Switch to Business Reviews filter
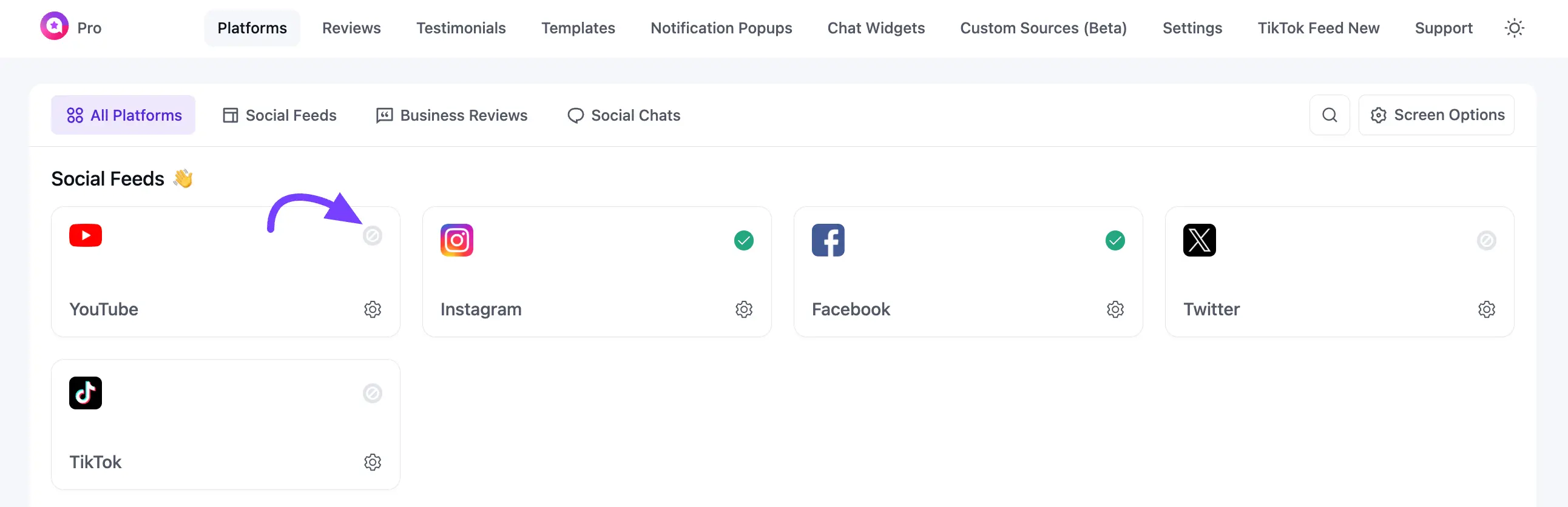The height and width of the screenshot is (507, 1568). click(452, 115)
